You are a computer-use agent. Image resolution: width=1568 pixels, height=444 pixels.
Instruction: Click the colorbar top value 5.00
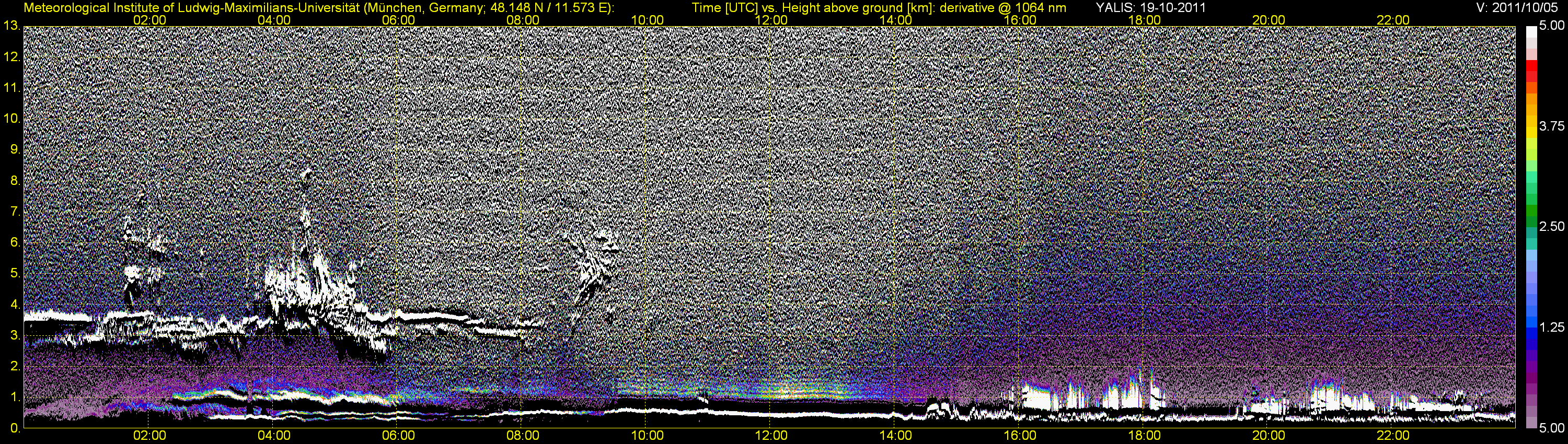1552,26
